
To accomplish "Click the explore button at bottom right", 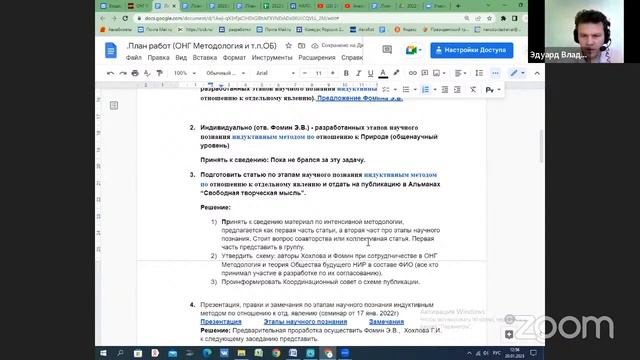I will coord(509,335).
